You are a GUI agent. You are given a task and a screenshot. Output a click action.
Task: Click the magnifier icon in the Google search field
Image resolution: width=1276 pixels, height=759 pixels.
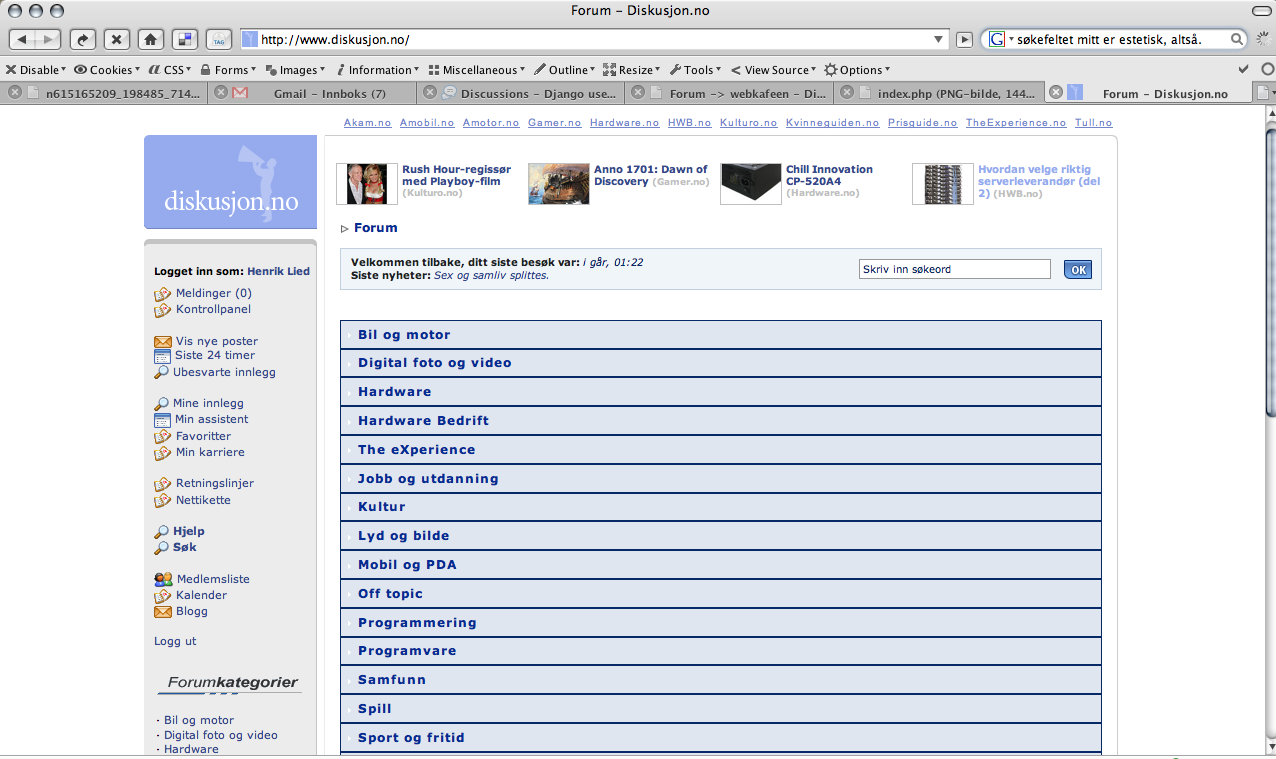[1237, 40]
